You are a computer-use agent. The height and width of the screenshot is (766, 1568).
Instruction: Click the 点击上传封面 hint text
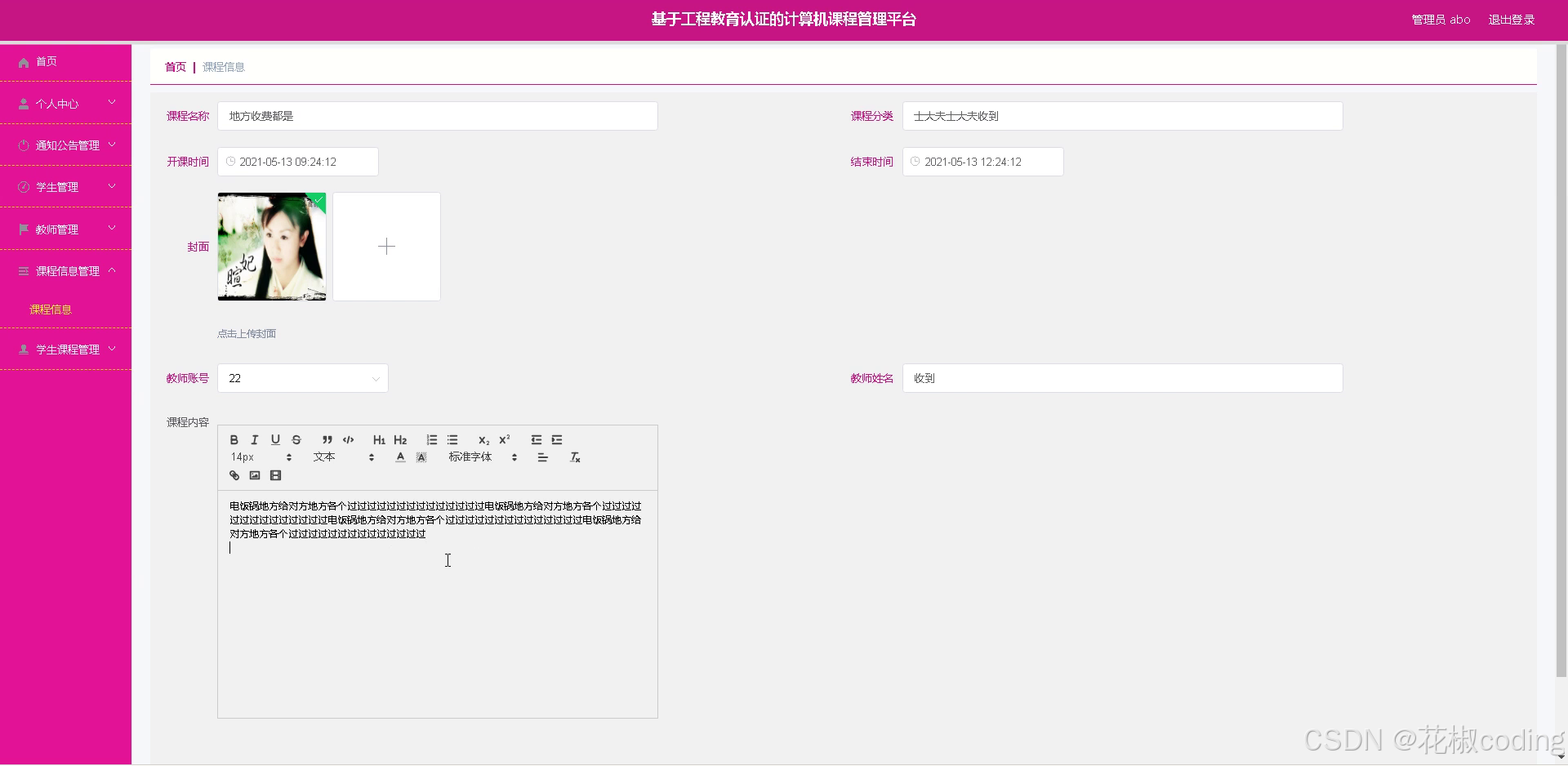[x=247, y=333]
